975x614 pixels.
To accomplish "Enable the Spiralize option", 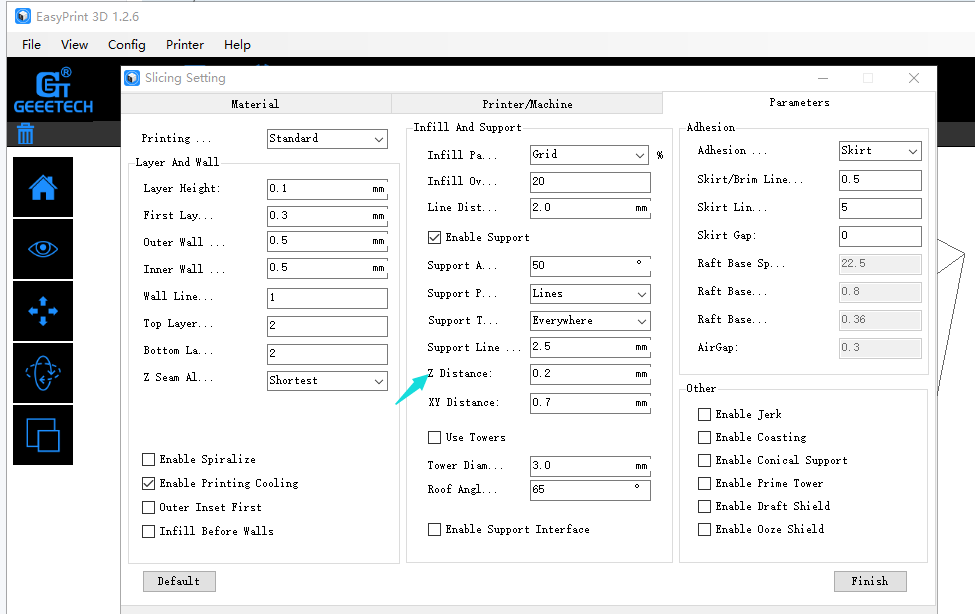I will point(149,460).
